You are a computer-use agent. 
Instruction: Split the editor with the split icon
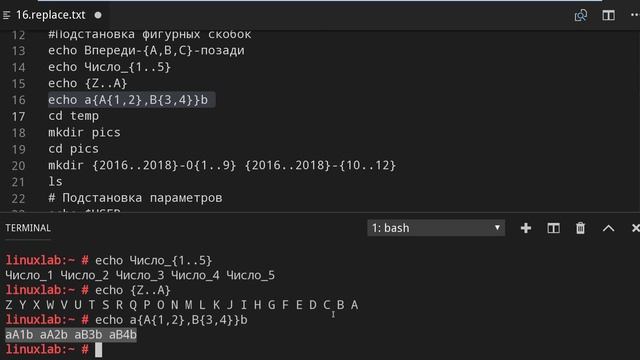click(608, 16)
